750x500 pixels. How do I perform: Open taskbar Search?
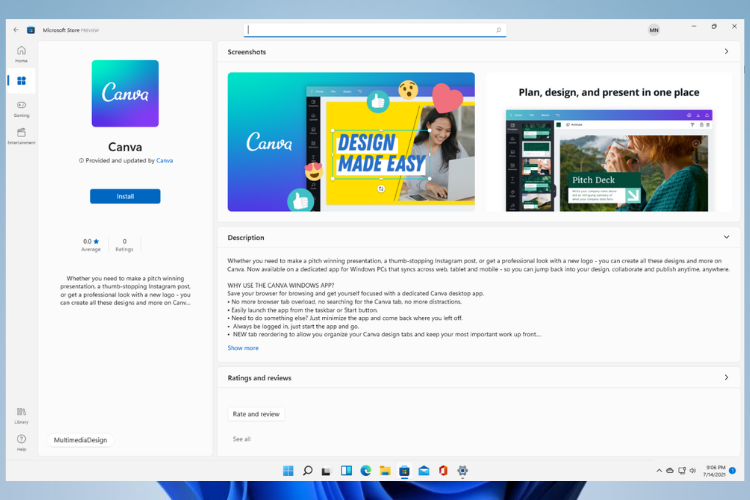308,471
